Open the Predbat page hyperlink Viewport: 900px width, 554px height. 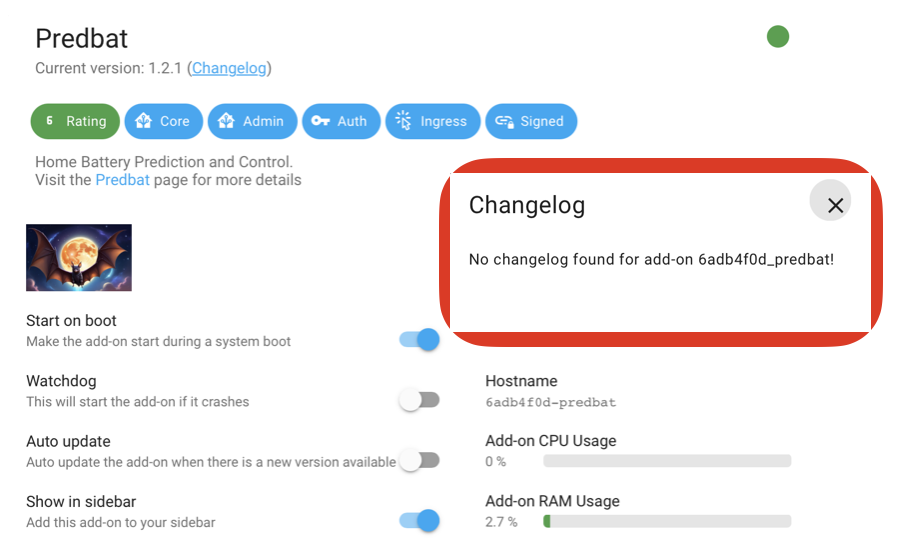(x=122, y=180)
